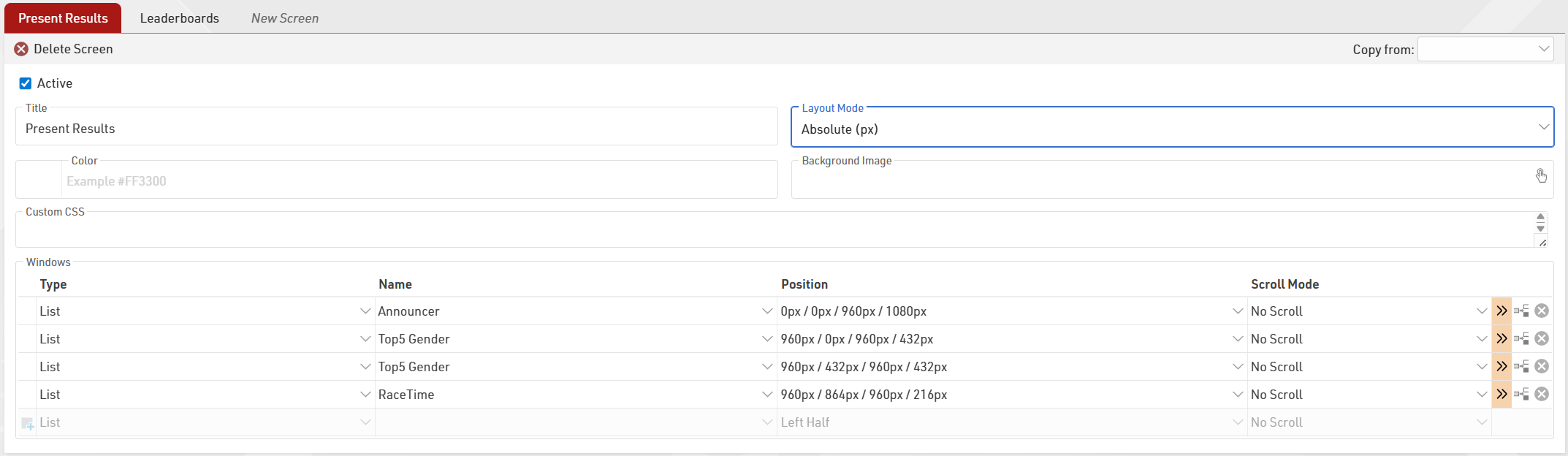1568x456 pixels.
Task: Click the Title input field
Action: click(396, 129)
